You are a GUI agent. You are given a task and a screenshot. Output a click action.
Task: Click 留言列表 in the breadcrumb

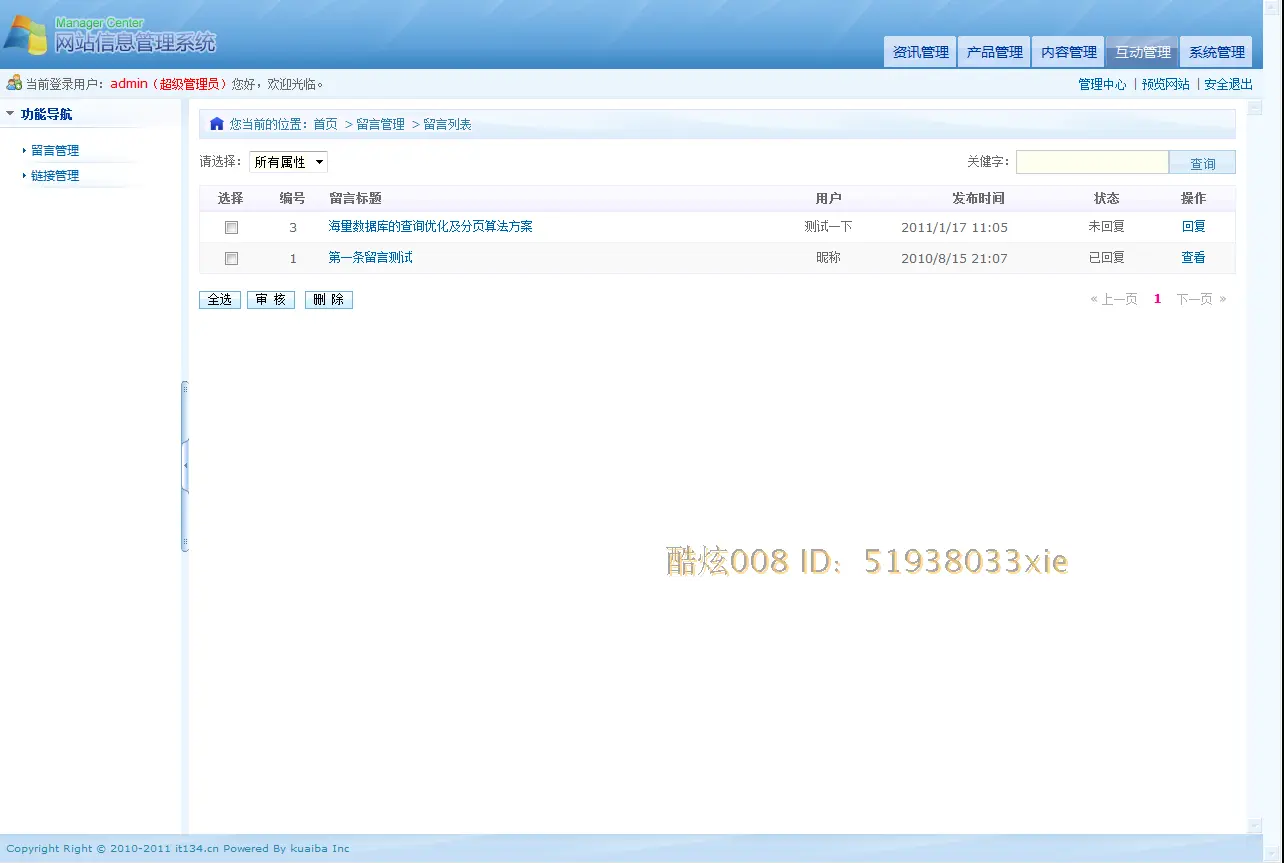click(x=447, y=124)
